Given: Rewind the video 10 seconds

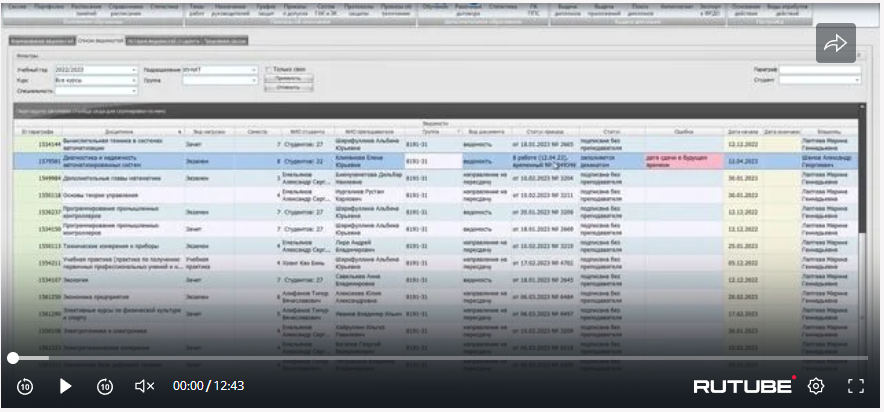Looking at the screenshot, I should [26, 386].
